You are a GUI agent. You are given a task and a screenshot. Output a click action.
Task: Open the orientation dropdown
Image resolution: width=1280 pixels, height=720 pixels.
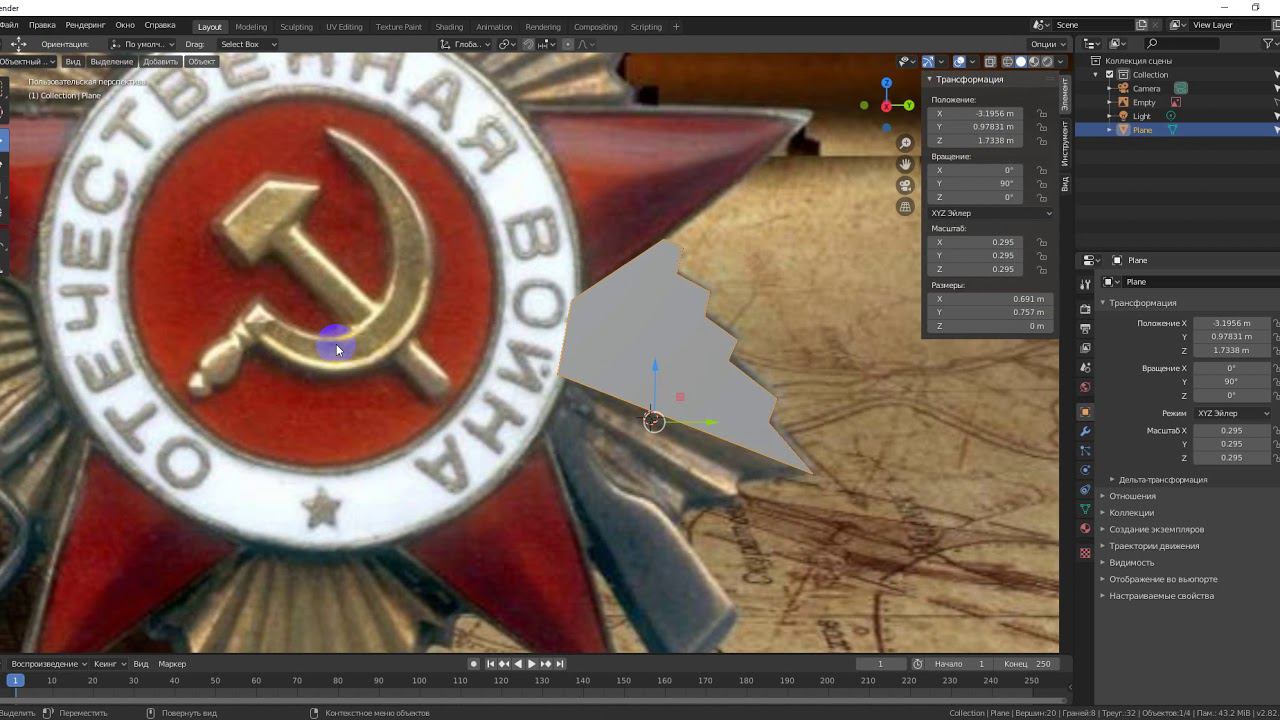tap(141, 44)
